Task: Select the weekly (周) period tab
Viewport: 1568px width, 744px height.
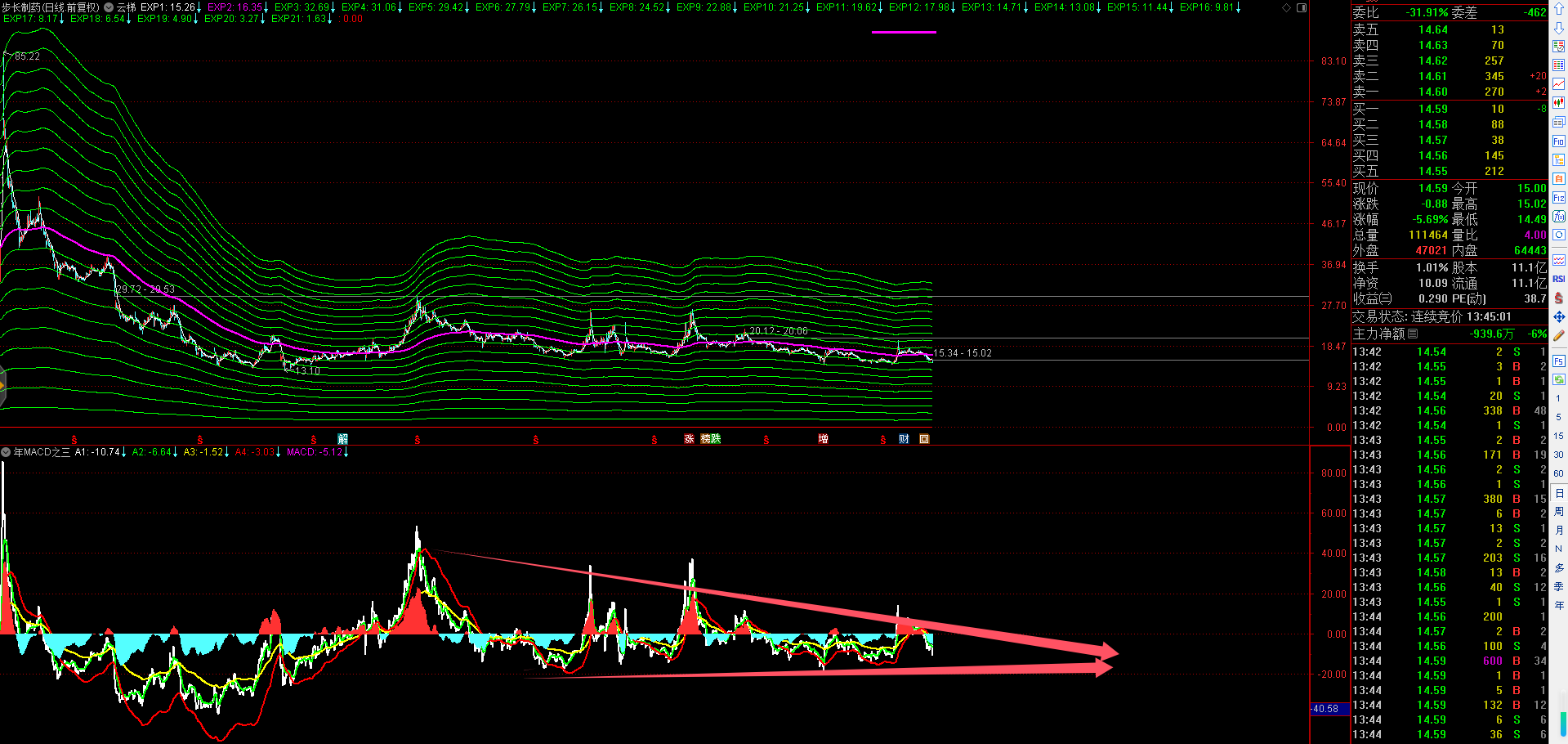Action: pos(1558,512)
